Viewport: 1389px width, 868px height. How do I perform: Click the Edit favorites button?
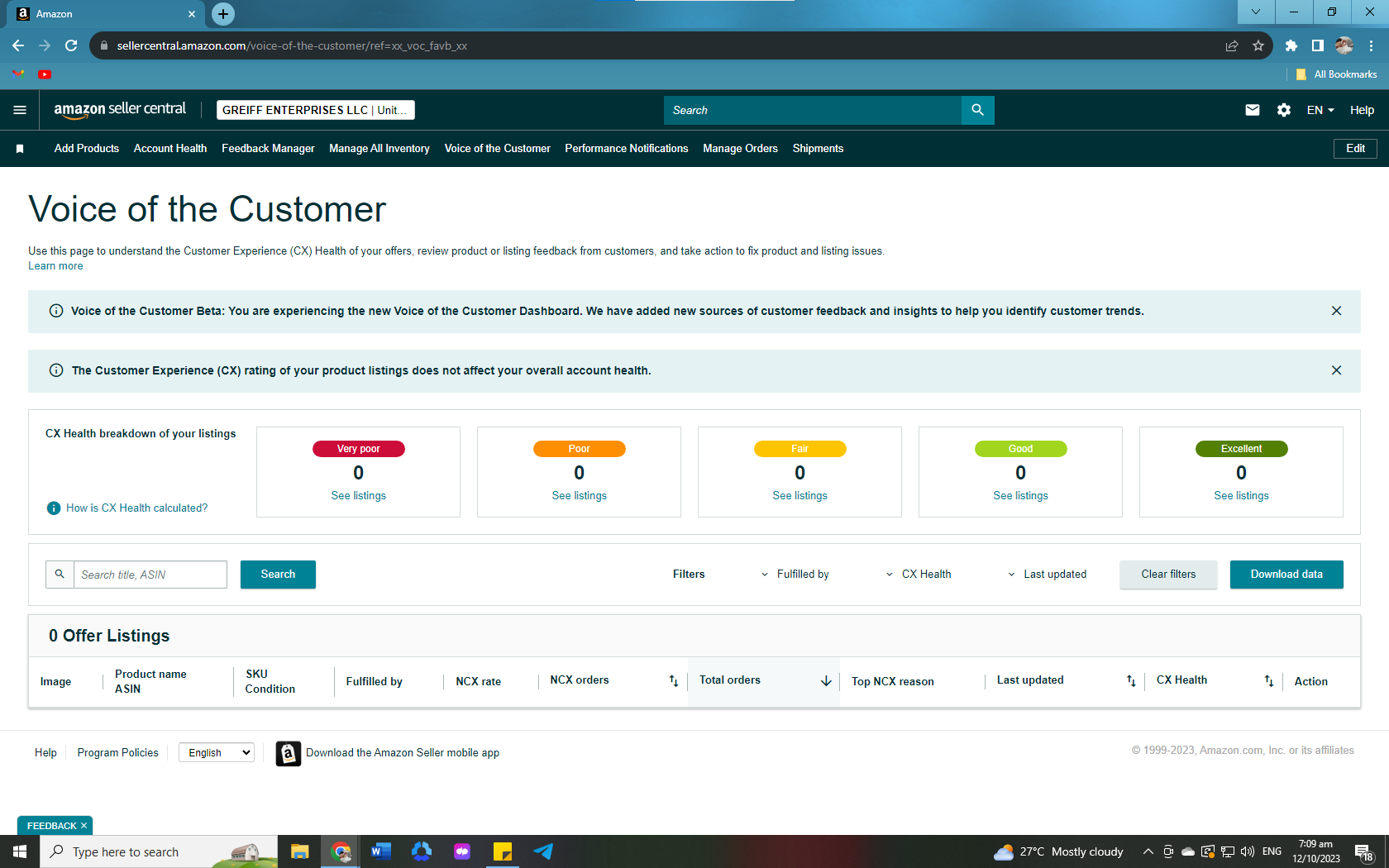(1355, 149)
